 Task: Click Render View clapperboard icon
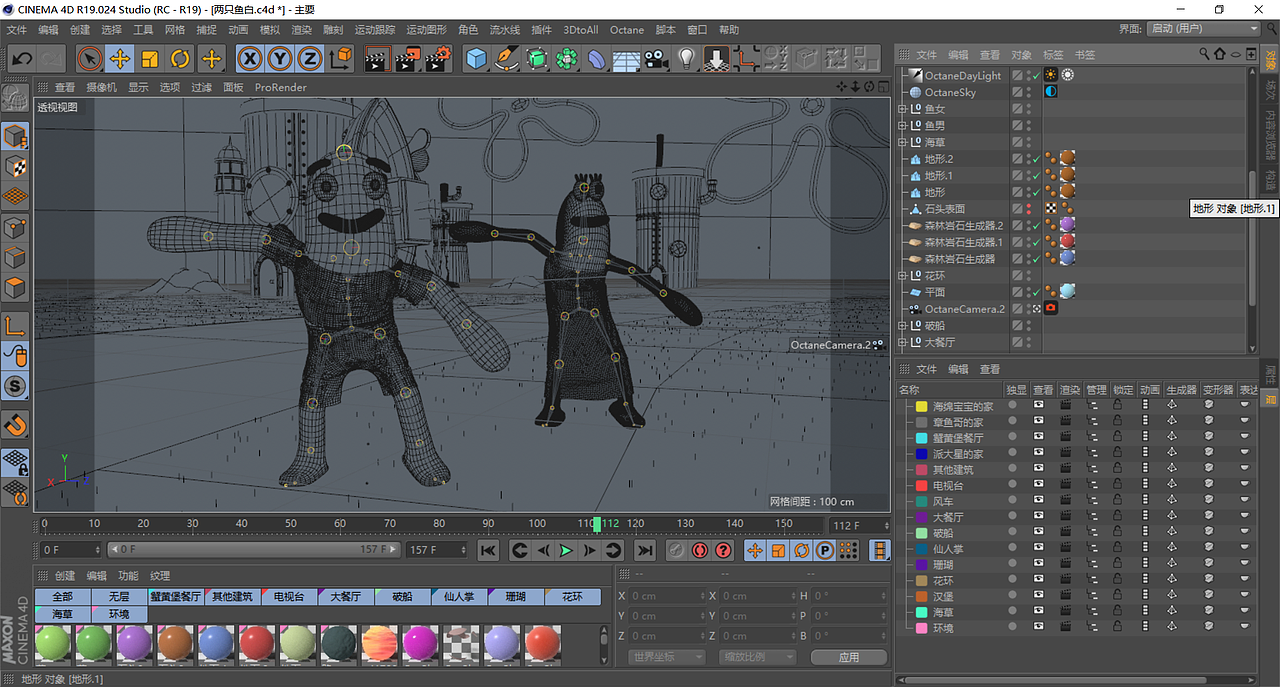tap(377, 59)
